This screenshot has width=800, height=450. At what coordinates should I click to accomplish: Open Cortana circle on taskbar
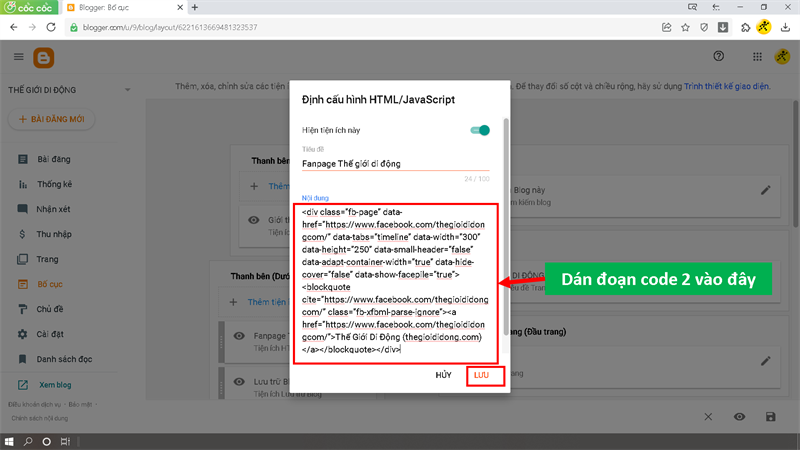46,441
